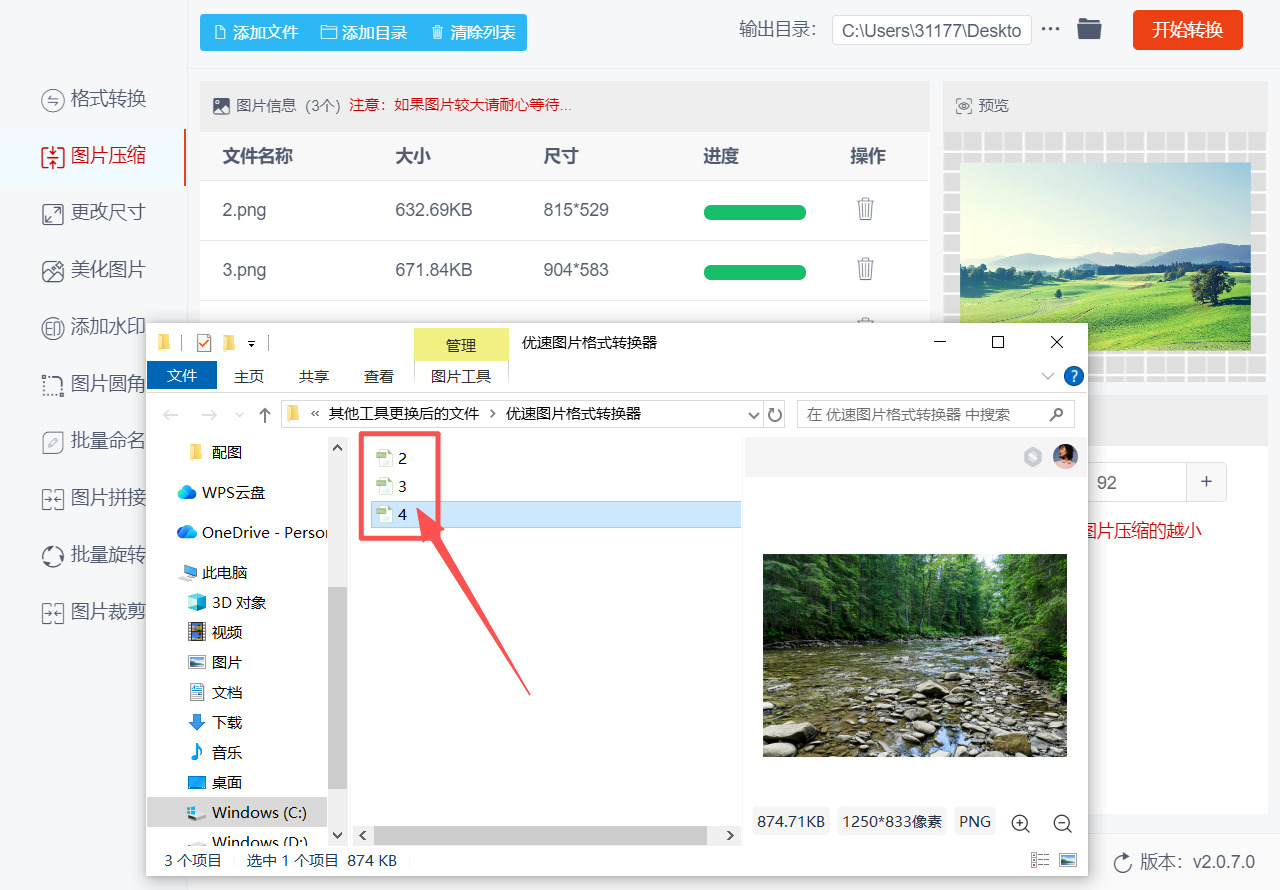The image size is (1280, 890).
Task: Click the Properties check icon in Explorer title bar
Action: 204,343
